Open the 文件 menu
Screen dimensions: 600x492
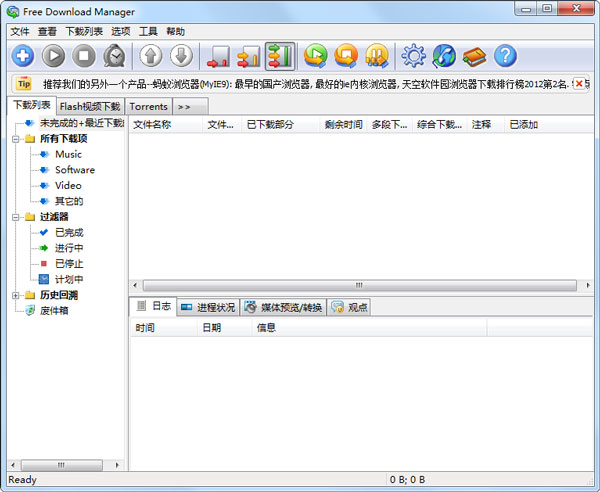20,31
